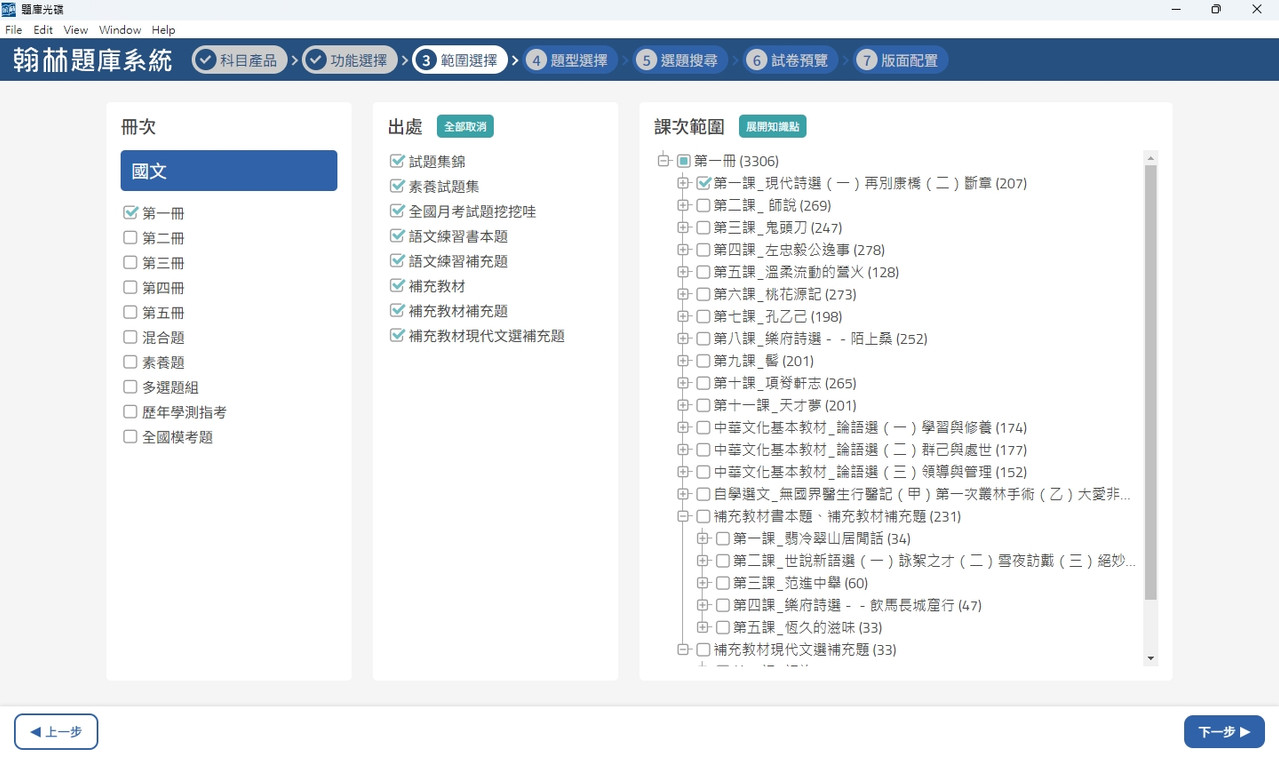The height and width of the screenshot is (757, 1279).
Task: Expand 第二課_師說 tree node
Action: pos(683,205)
